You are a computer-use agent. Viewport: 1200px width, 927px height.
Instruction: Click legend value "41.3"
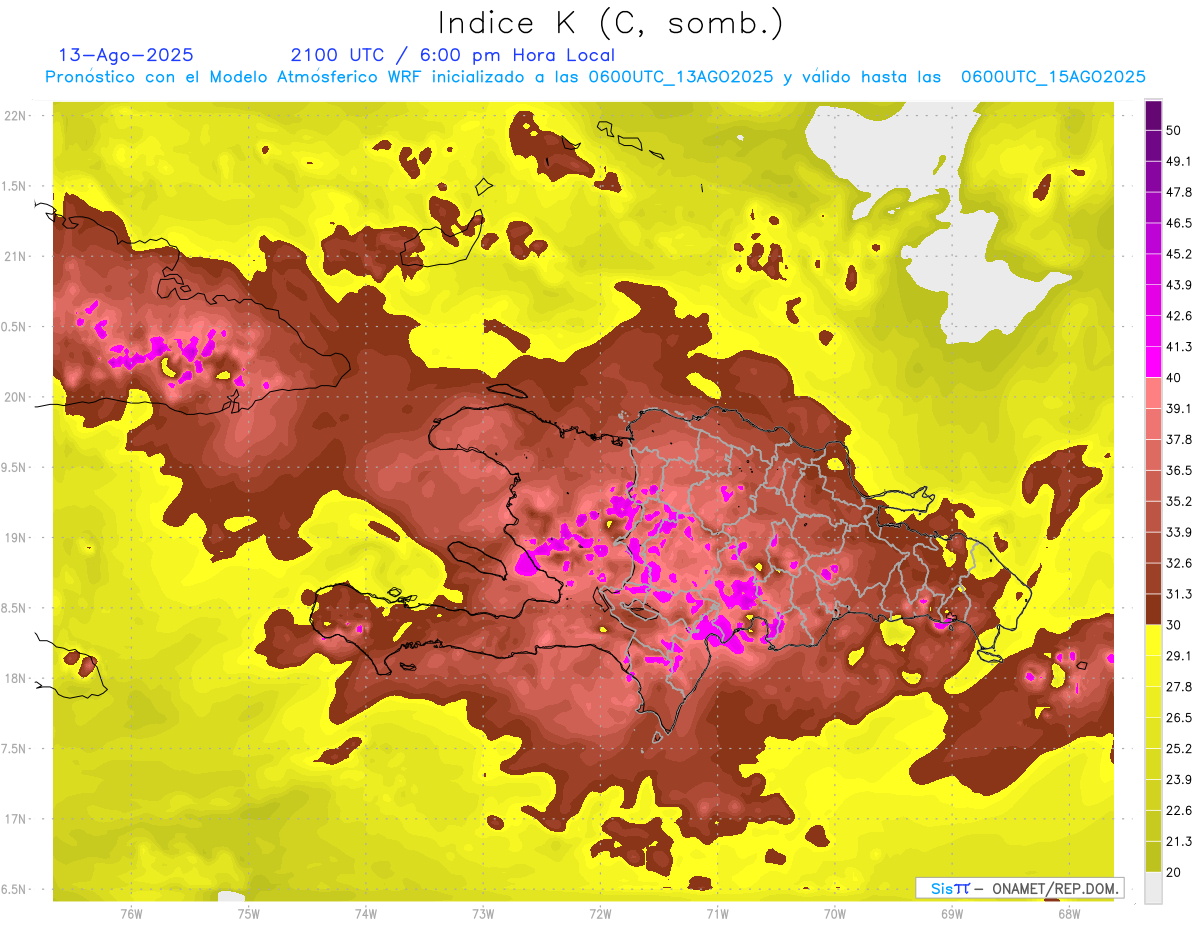1179,347
